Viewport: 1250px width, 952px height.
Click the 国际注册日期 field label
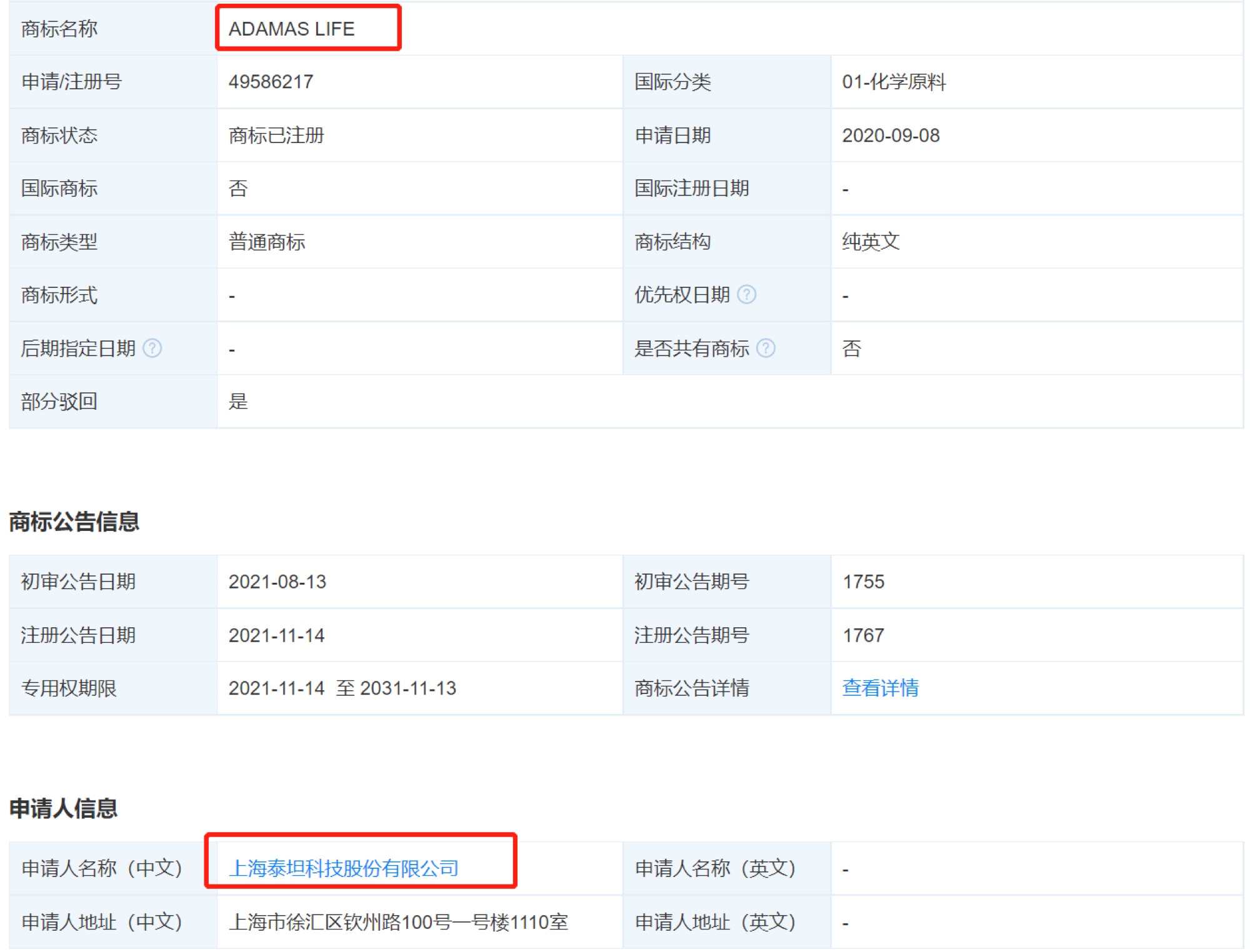[x=692, y=188]
